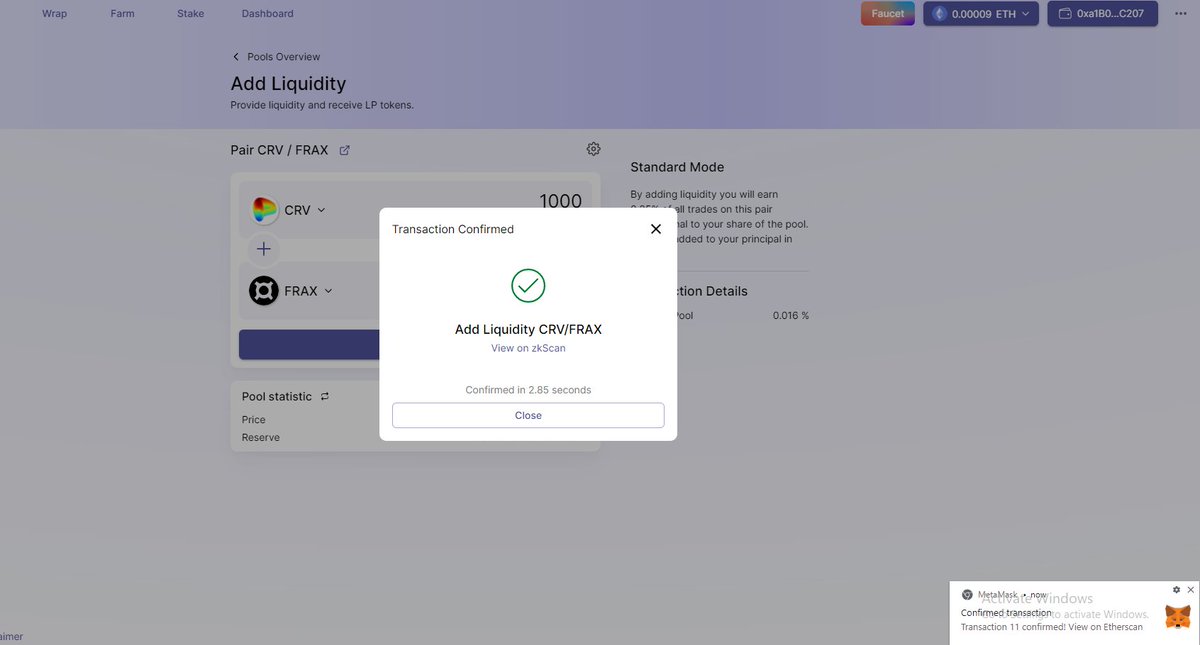Close the MetaMask notification
The height and width of the screenshot is (645, 1200).
1190,590
